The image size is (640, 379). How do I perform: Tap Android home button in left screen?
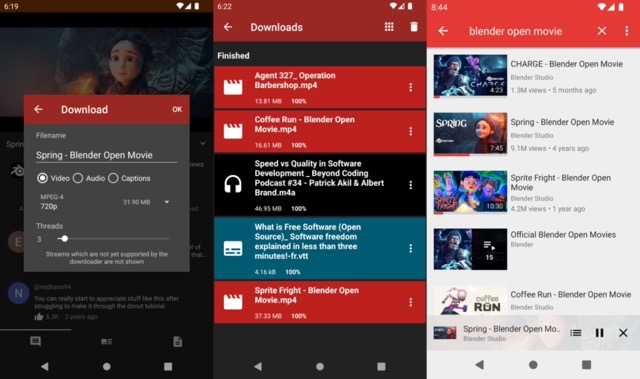[x=107, y=366]
